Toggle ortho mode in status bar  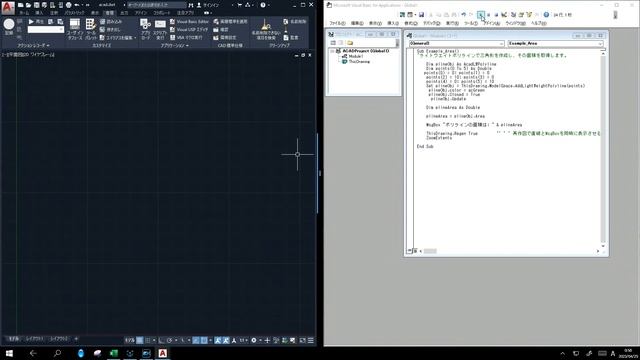pos(162,340)
